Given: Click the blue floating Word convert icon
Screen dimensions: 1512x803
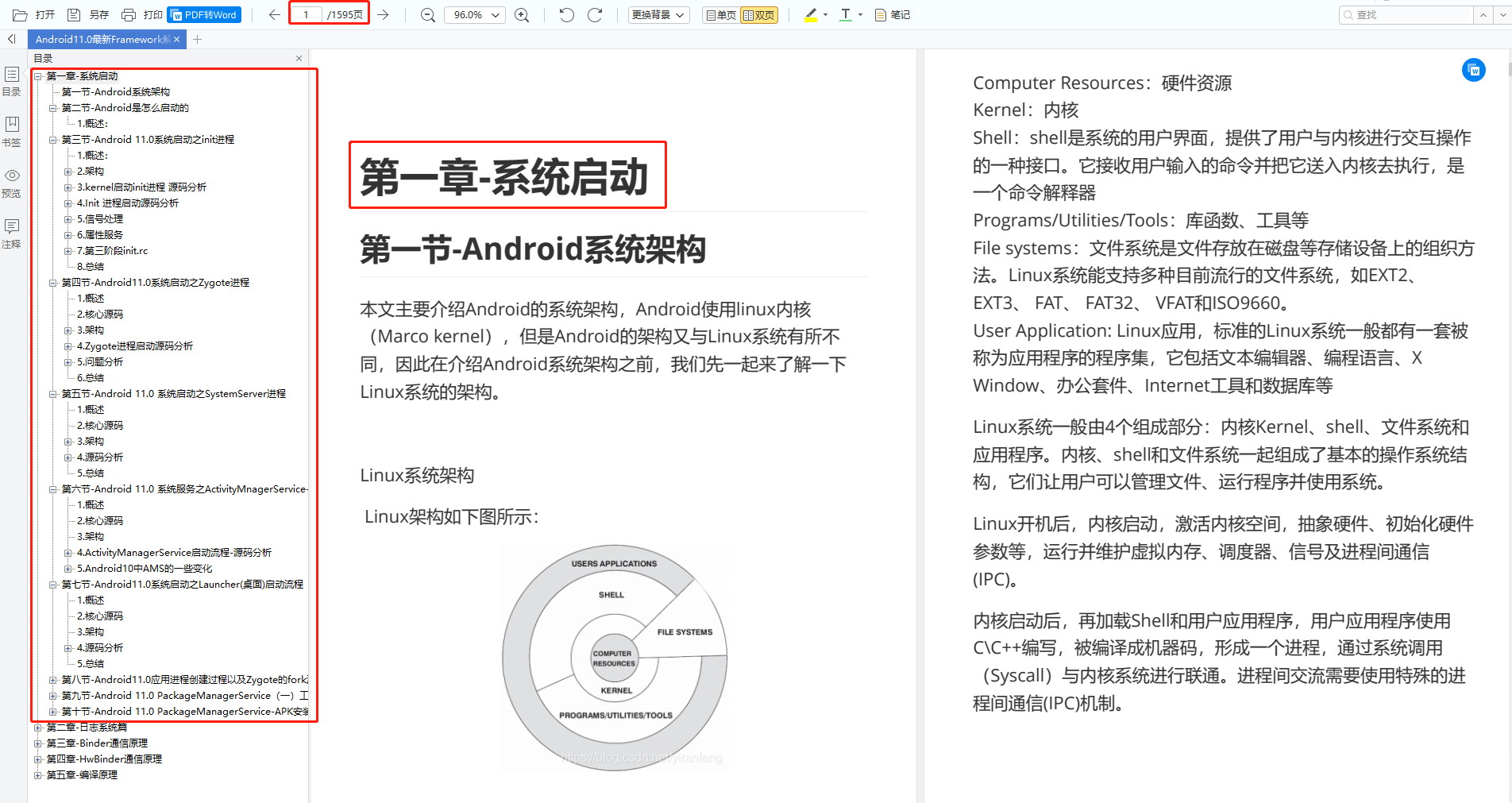Looking at the screenshot, I should point(1474,70).
